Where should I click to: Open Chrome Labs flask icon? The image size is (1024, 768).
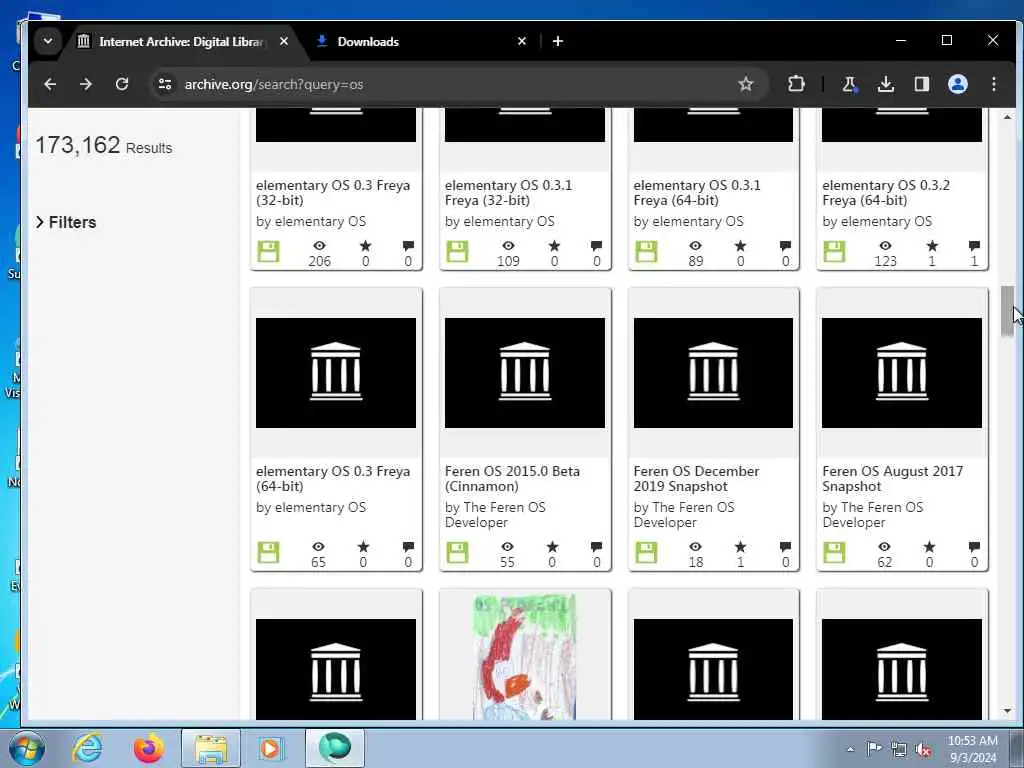tap(849, 84)
